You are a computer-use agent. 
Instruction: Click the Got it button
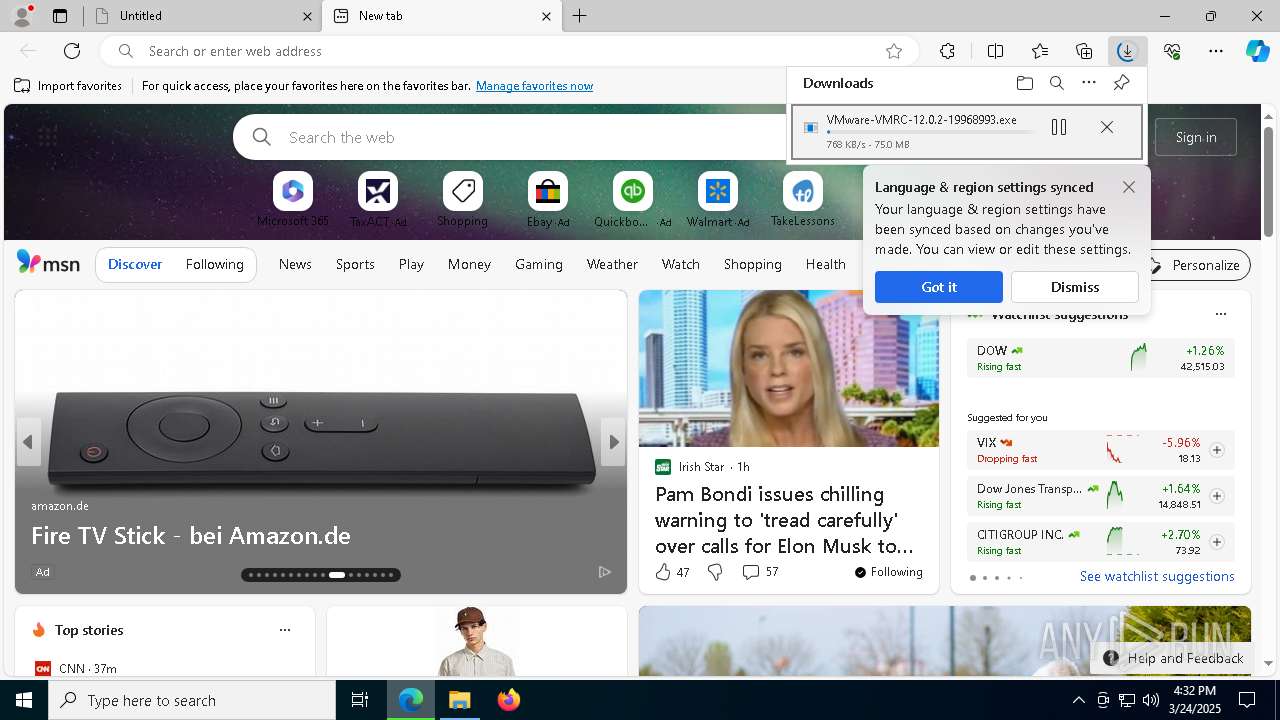click(939, 287)
